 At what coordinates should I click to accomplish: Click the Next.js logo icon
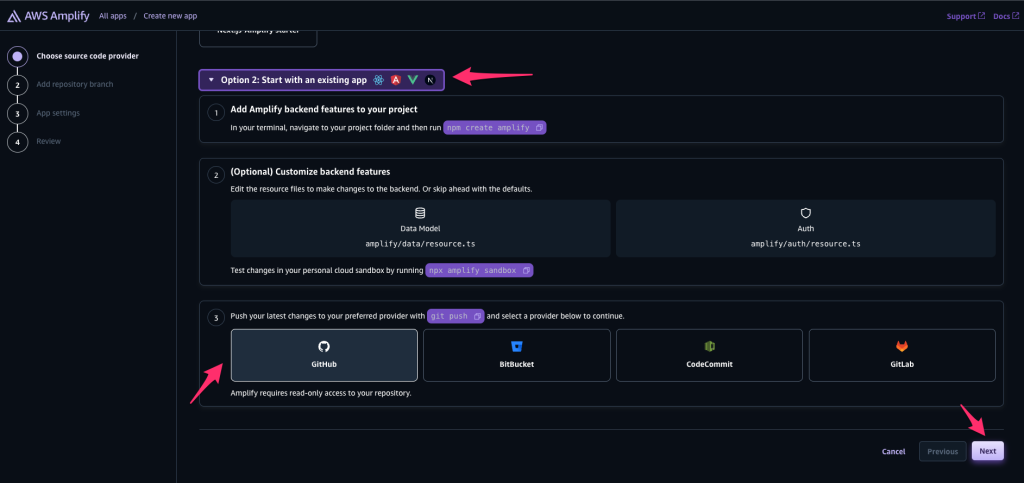click(430, 80)
